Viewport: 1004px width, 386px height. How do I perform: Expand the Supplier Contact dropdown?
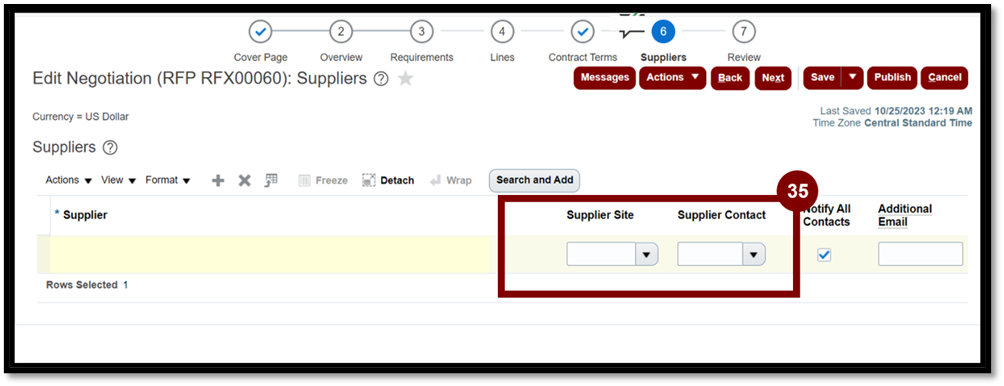(754, 254)
